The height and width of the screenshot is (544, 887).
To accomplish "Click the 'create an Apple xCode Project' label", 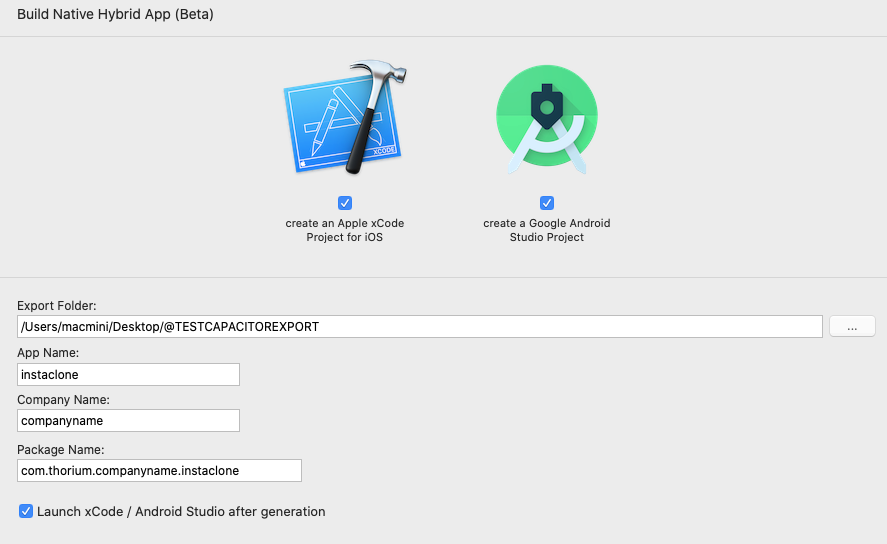I will pos(345,230).
